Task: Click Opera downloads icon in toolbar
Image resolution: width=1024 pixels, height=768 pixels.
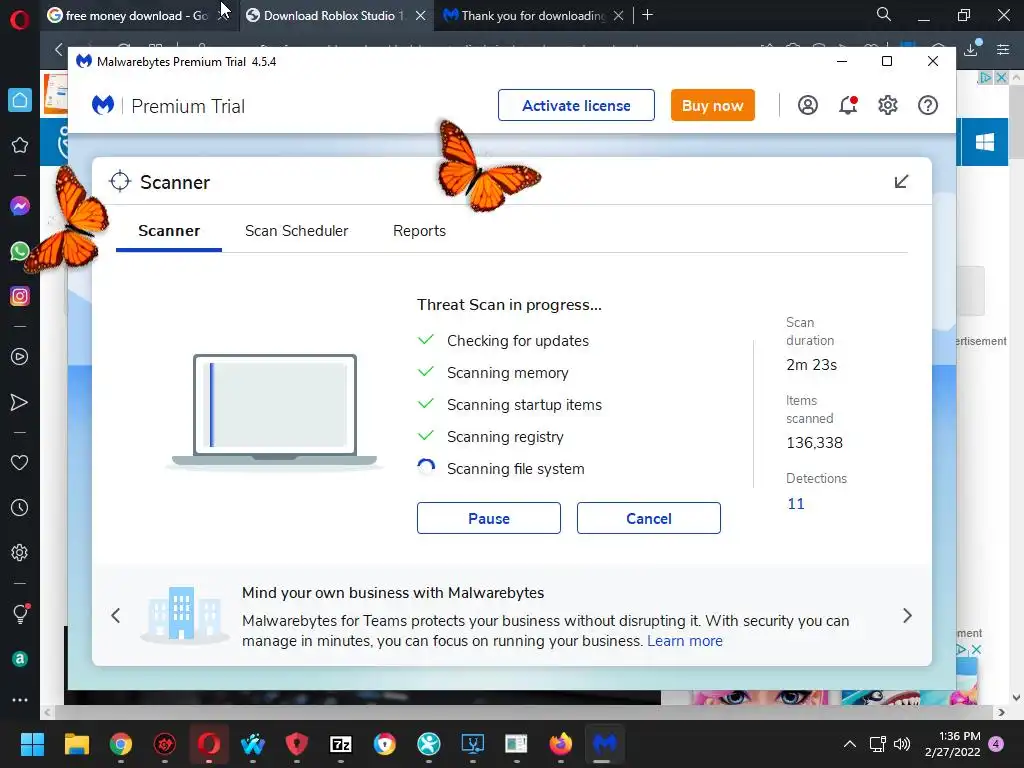Action: [971, 49]
